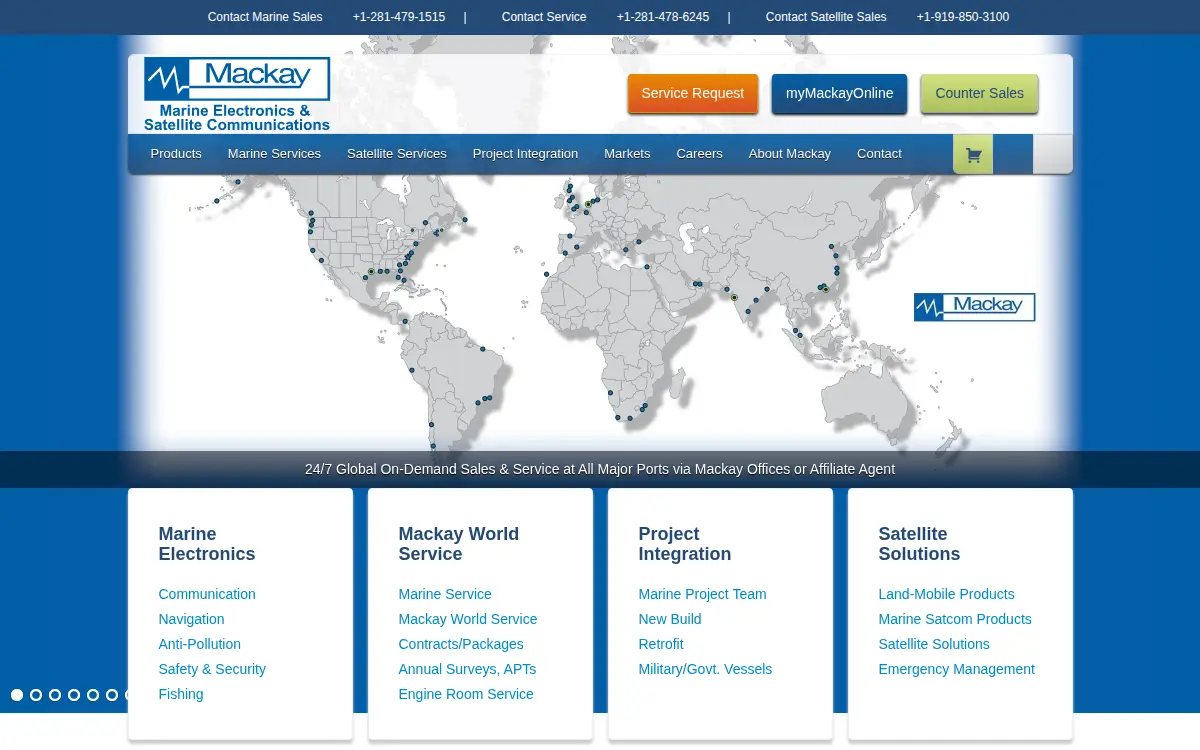This screenshot has height=750, width=1200.
Task: Select the first filled slideshow dot
Action: (17, 695)
